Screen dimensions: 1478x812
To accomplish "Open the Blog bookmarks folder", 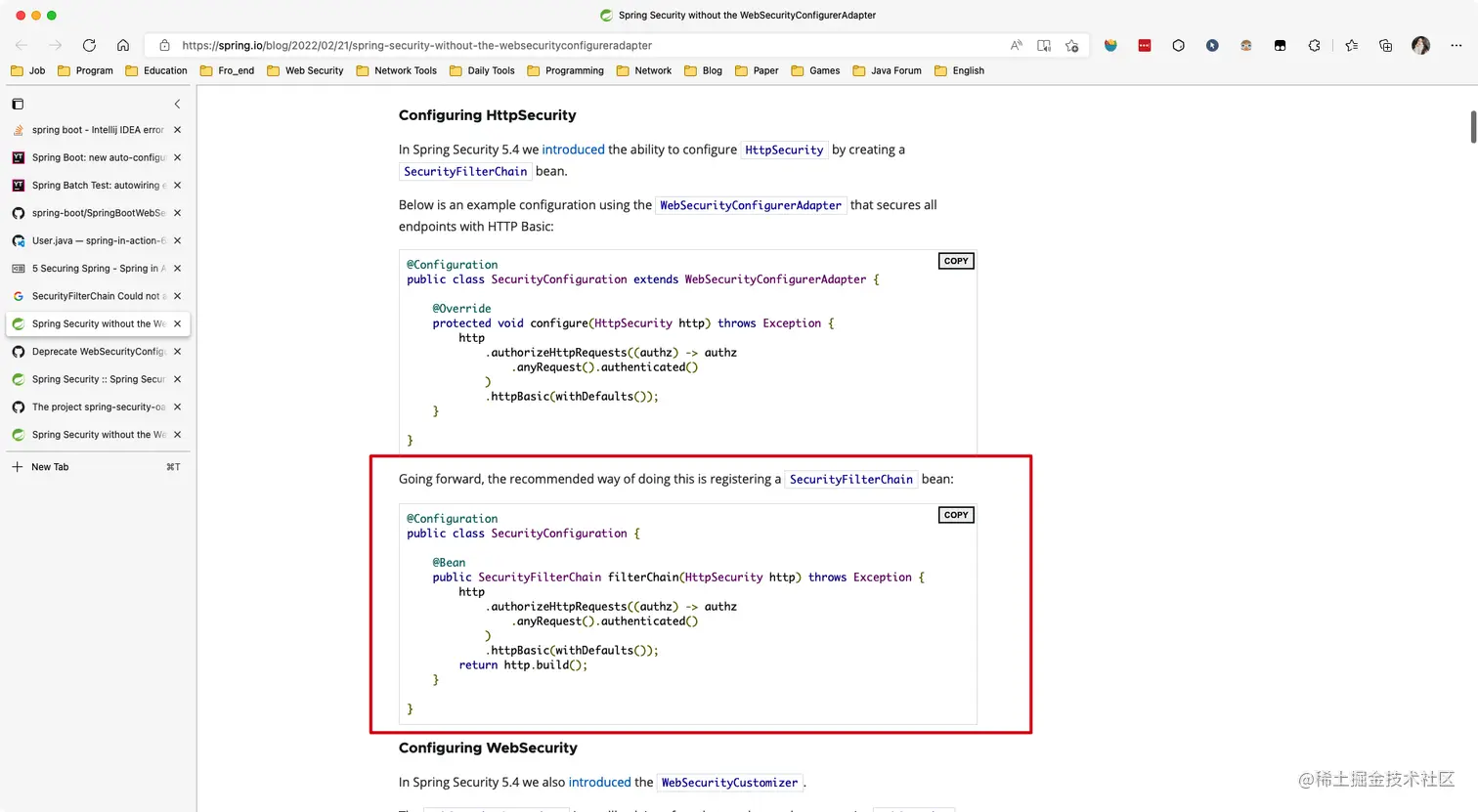I will [704, 70].
